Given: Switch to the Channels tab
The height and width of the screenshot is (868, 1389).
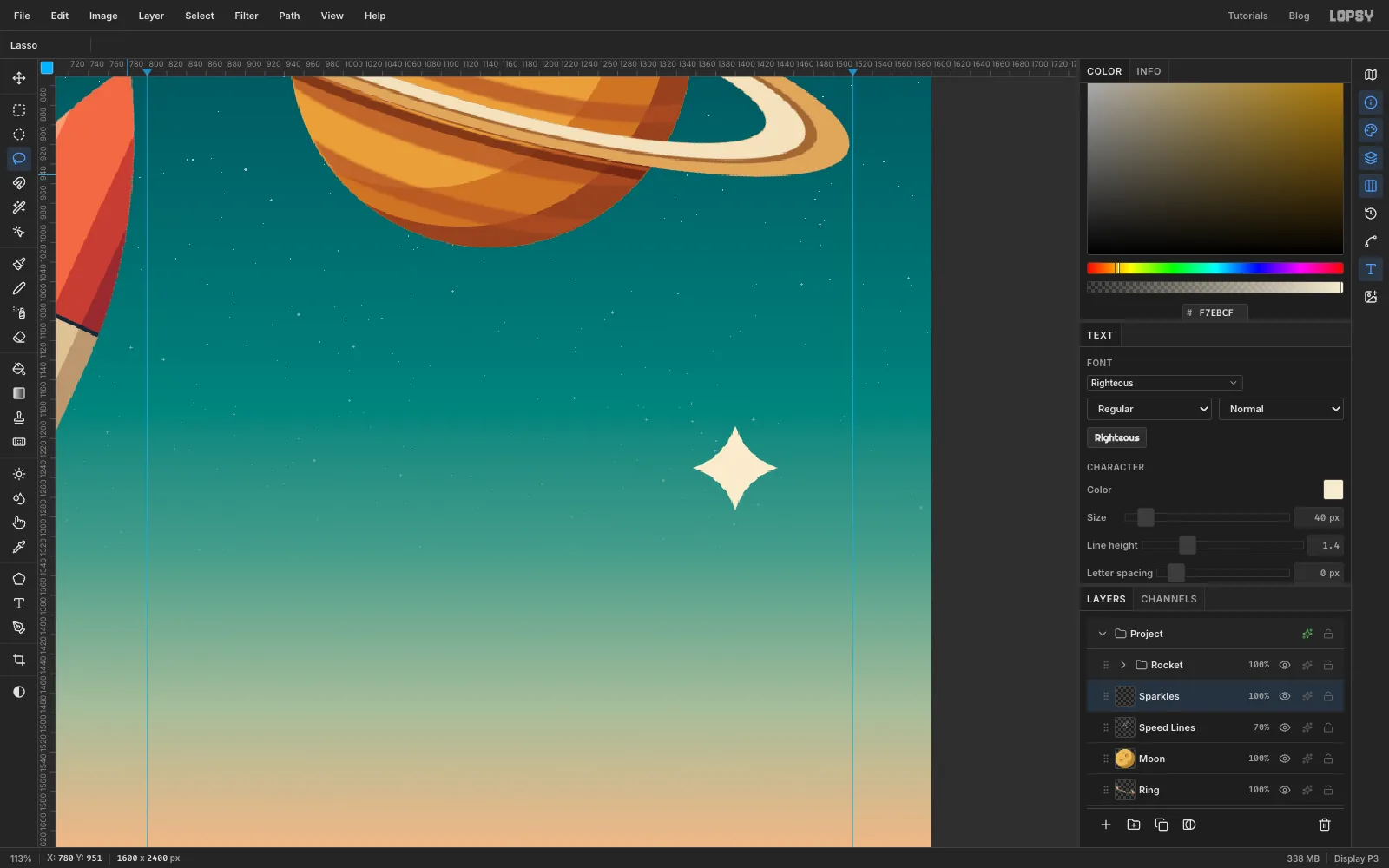Looking at the screenshot, I should coord(1168,599).
